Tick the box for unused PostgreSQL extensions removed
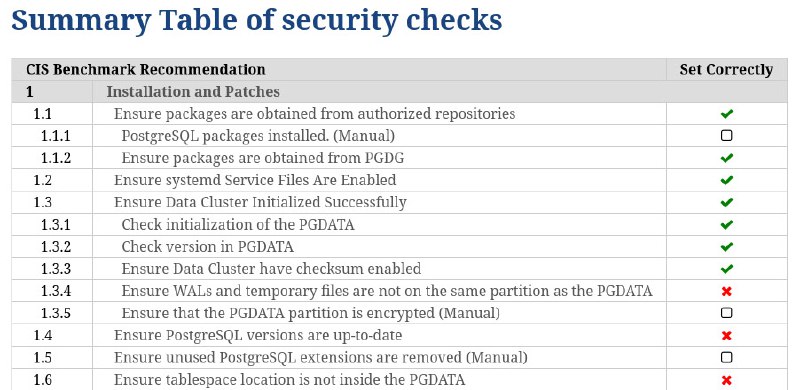Screen dimensions: 800x390 727,357
